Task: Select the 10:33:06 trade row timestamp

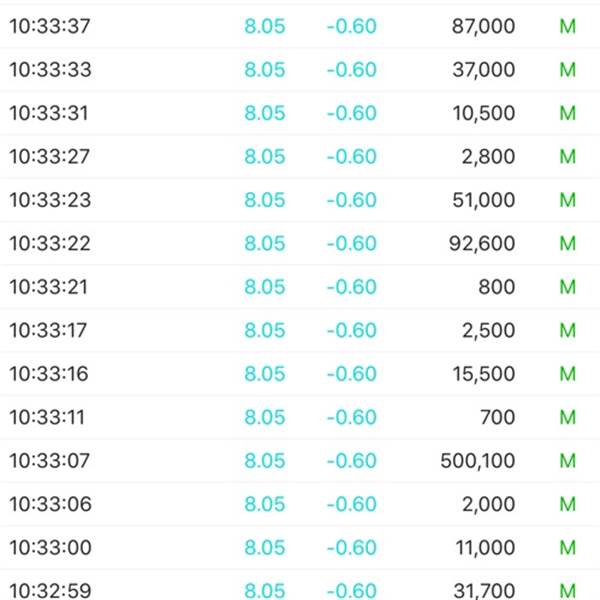Action: click(x=50, y=504)
